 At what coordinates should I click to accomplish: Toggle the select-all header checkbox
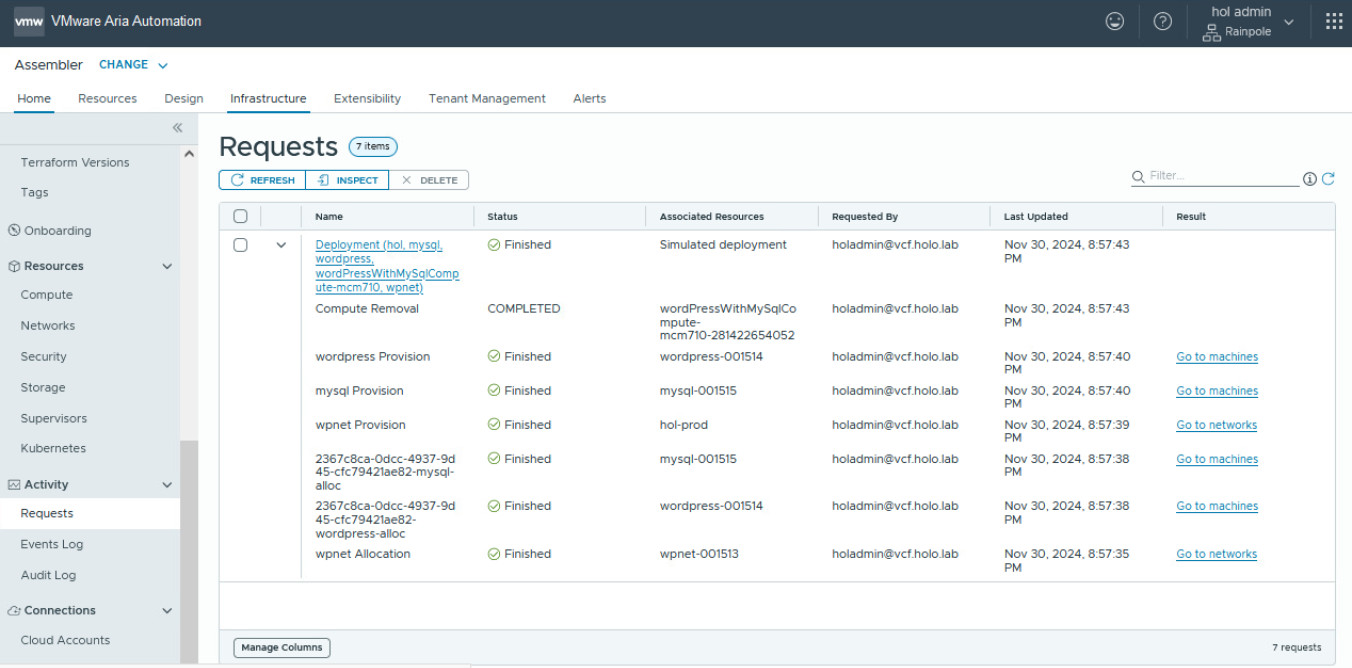240,216
